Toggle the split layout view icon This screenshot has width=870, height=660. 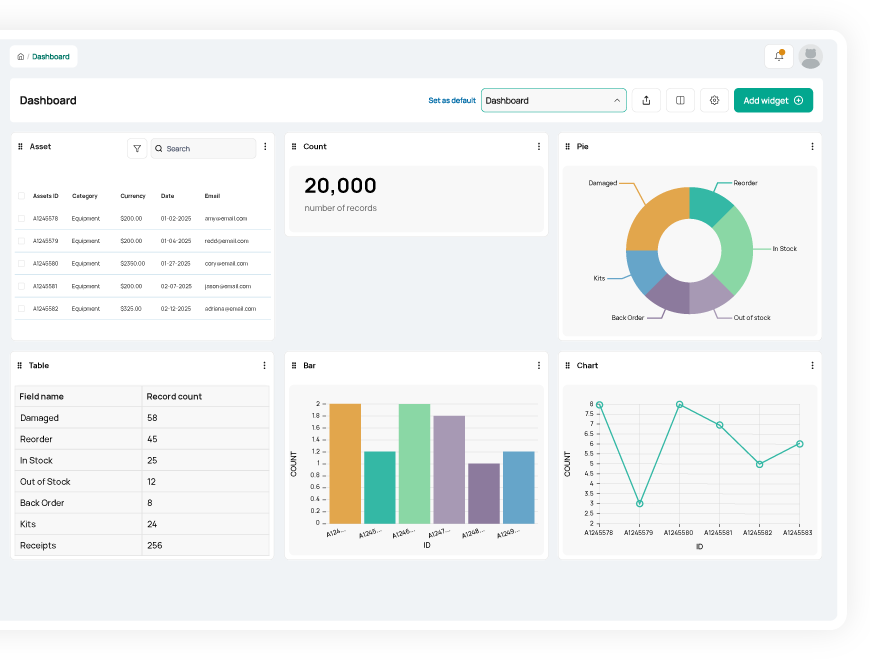[680, 100]
